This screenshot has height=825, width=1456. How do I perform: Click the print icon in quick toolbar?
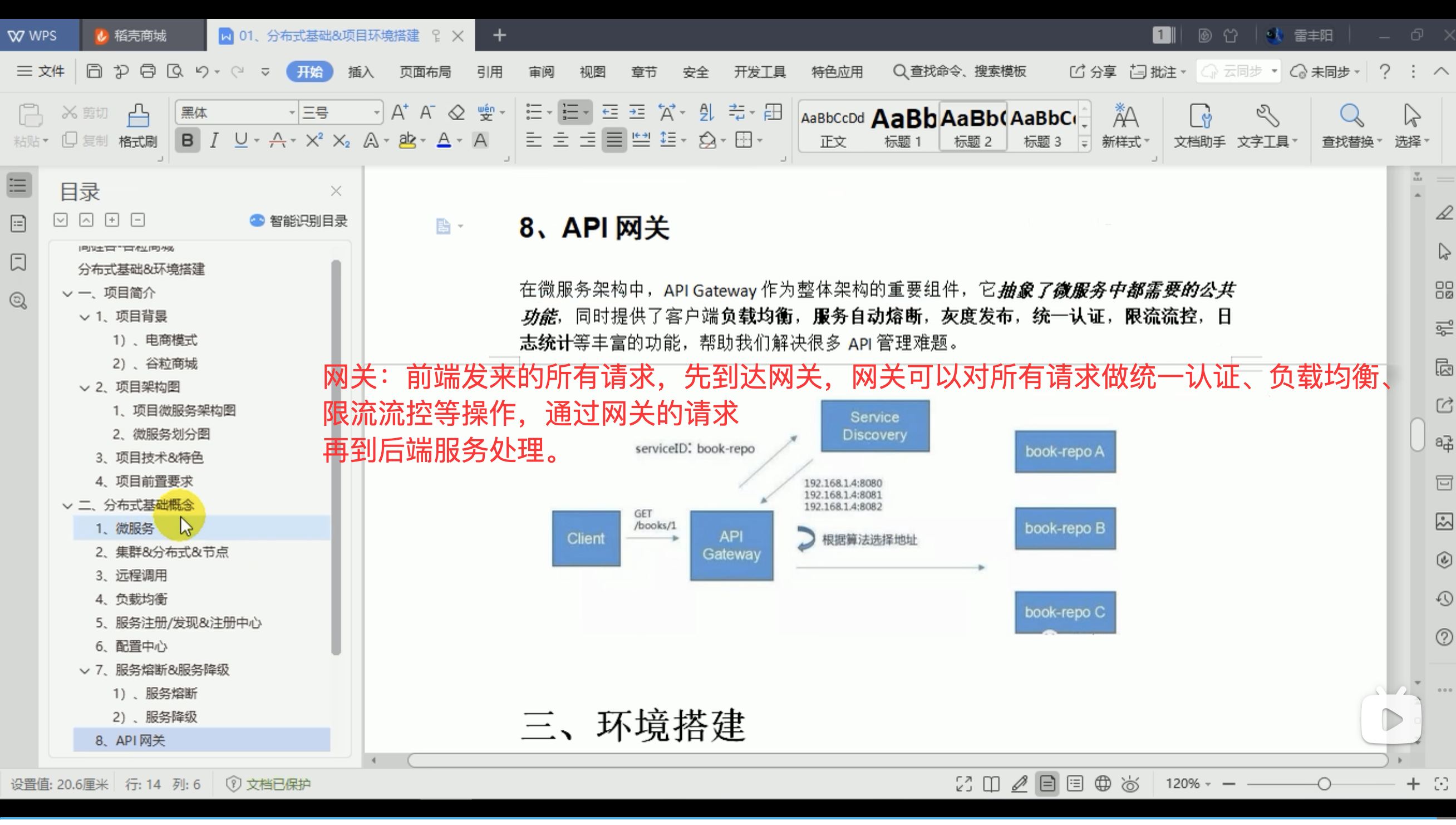[147, 71]
